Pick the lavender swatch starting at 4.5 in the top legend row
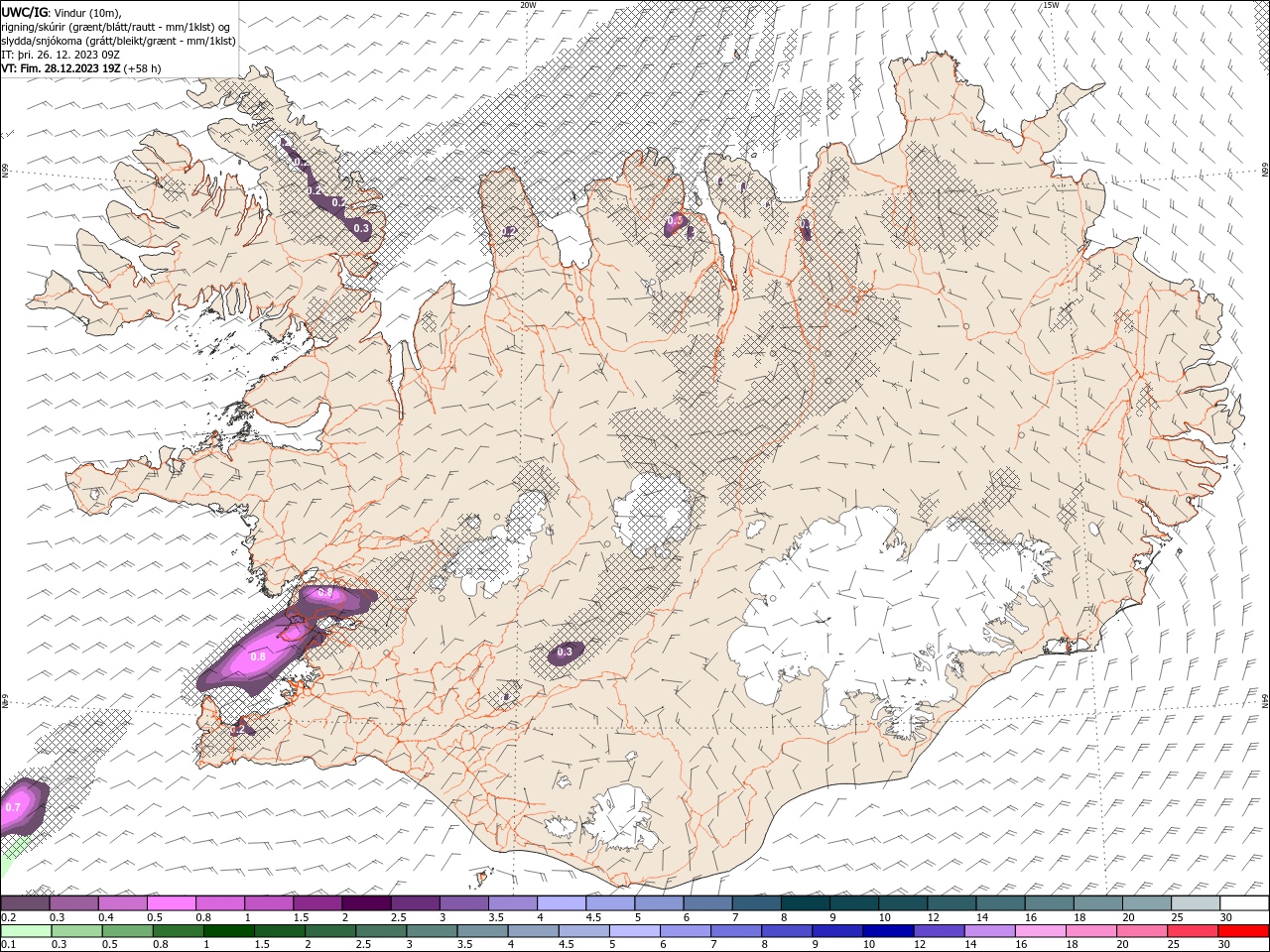This screenshot has height=952, width=1270. pos(609,903)
